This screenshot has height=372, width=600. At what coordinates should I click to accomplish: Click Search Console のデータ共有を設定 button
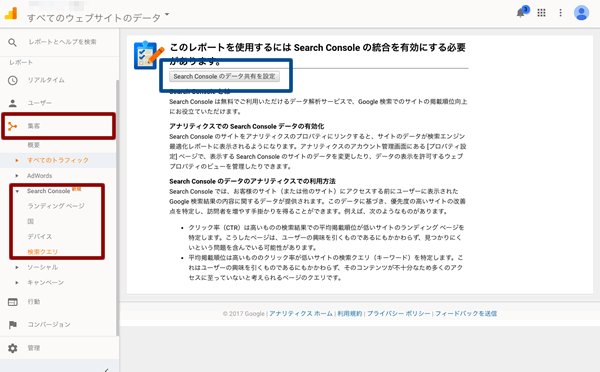coord(224,77)
